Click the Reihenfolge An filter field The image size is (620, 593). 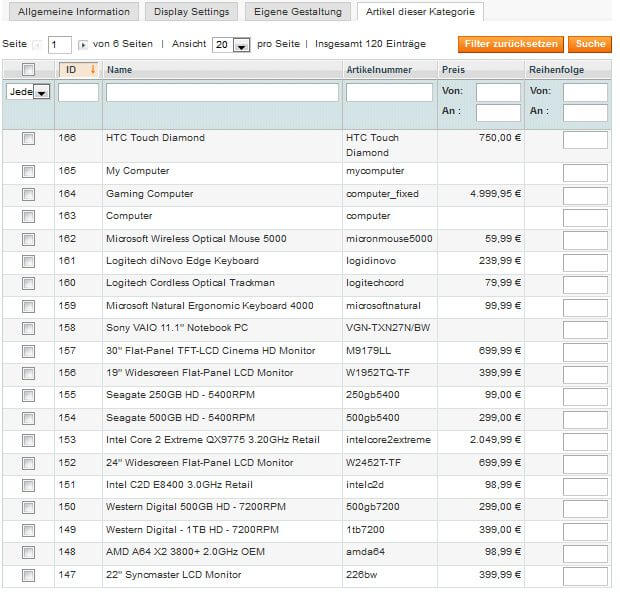click(x=585, y=113)
